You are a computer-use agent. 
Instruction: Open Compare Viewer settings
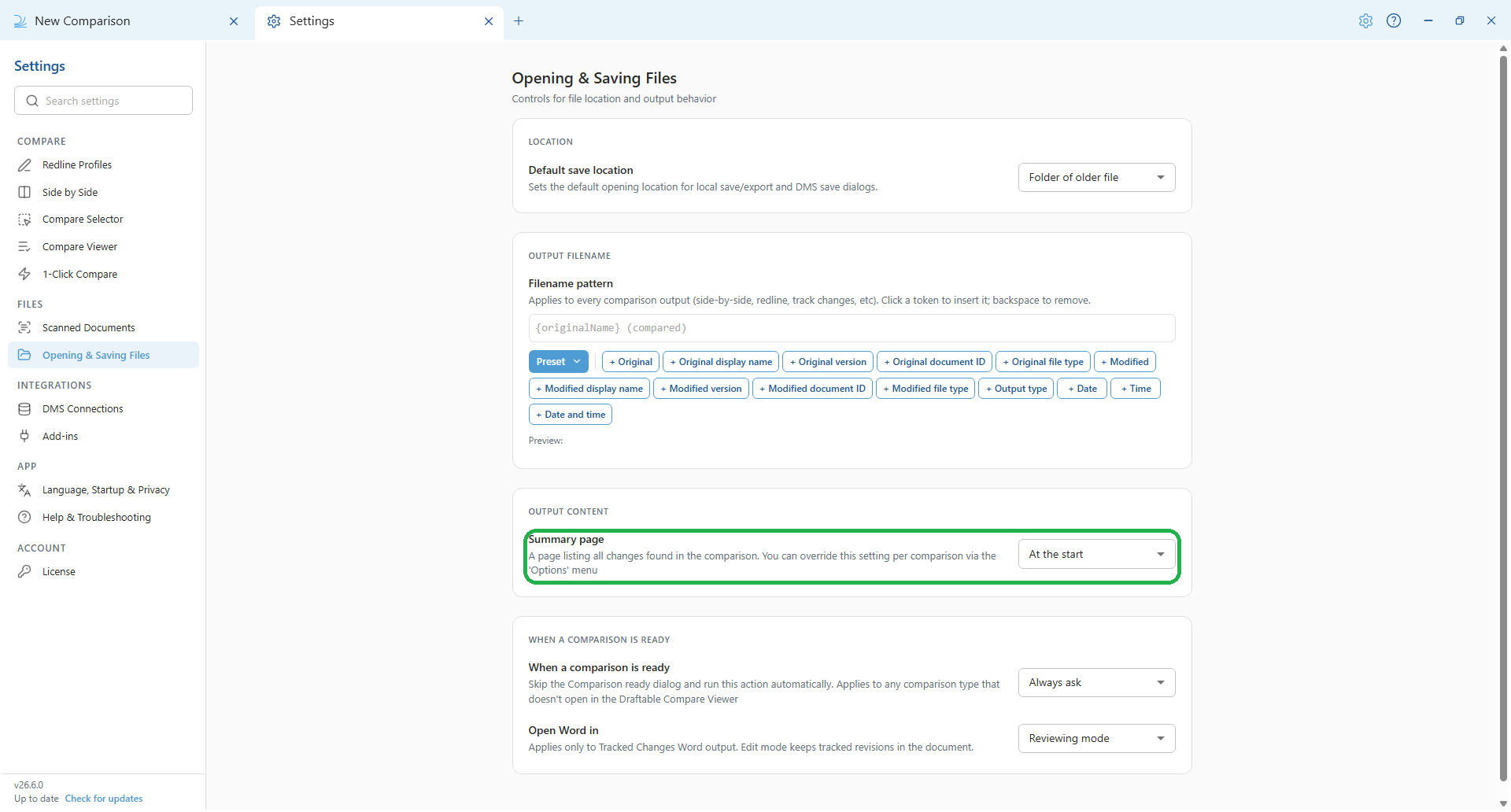(103, 247)
